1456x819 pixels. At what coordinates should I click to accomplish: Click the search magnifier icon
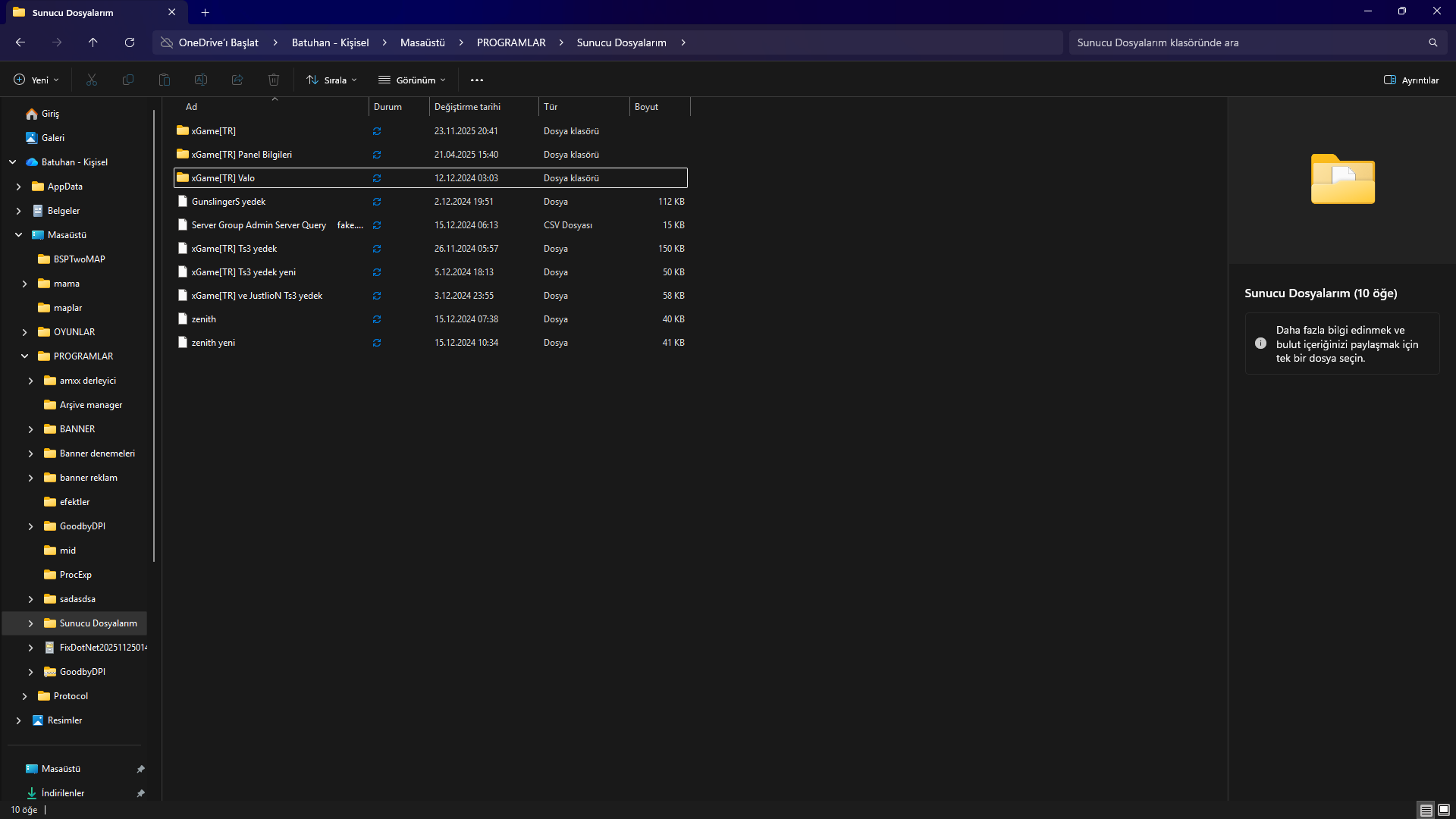tap(1433, 42)
